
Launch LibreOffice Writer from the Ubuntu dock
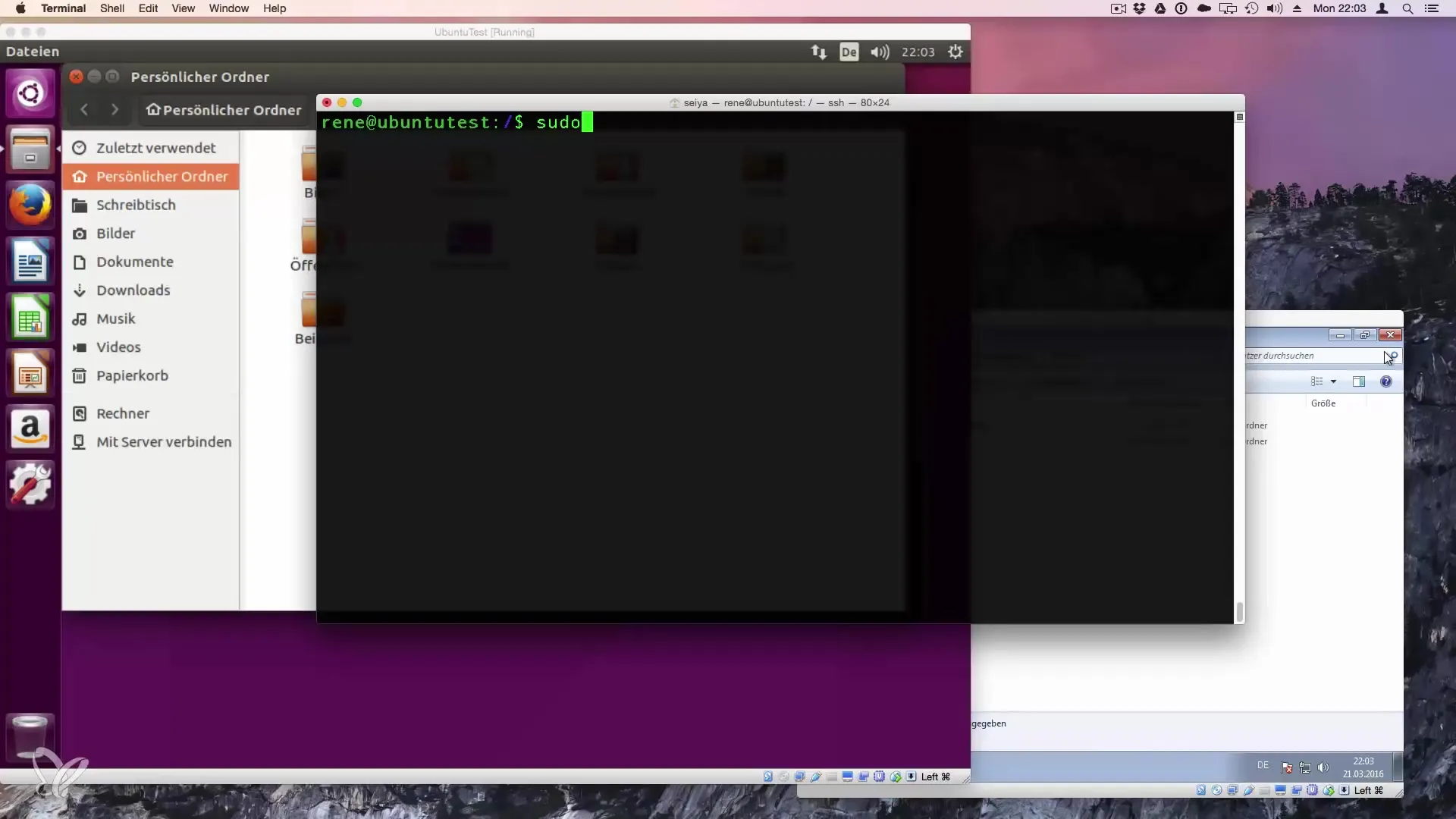pos(30,262)
